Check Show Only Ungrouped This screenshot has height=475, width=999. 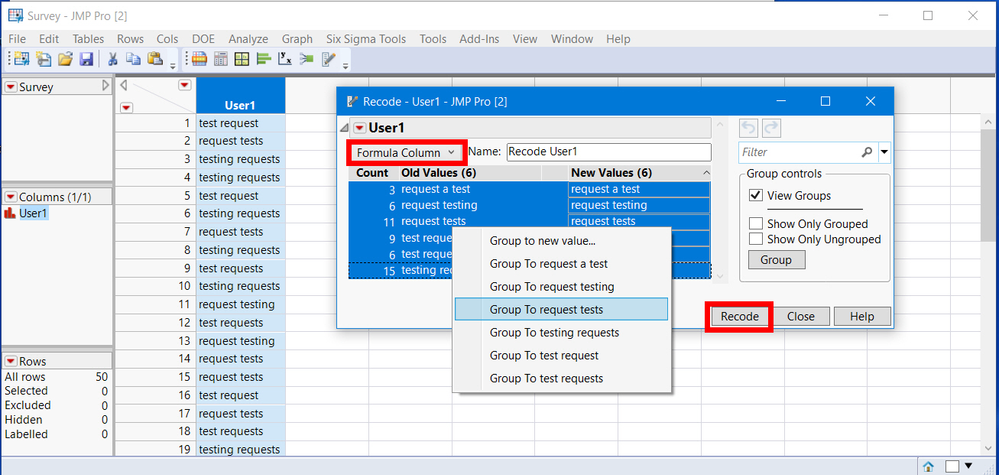(x=756, y=239)
